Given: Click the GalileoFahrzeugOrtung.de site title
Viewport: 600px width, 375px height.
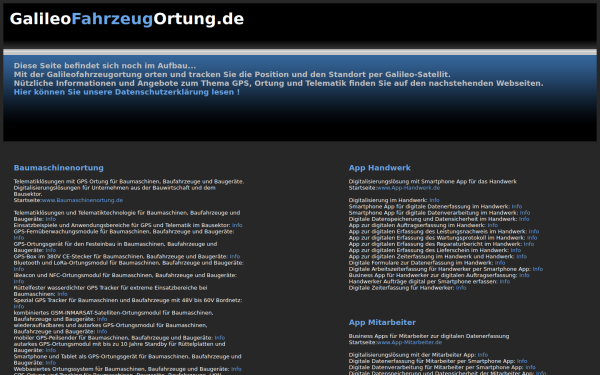Looking at the screenshot, I should click(127, 19).
